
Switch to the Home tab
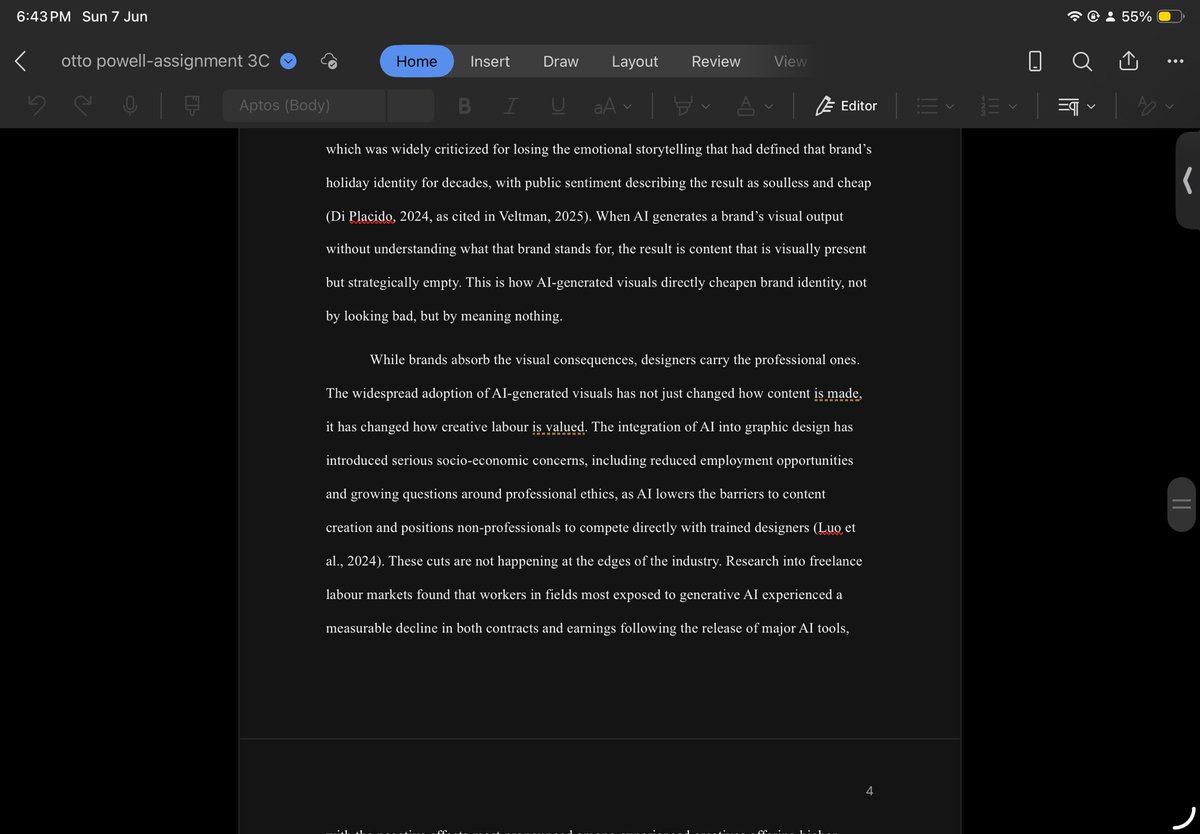[416, 61]
